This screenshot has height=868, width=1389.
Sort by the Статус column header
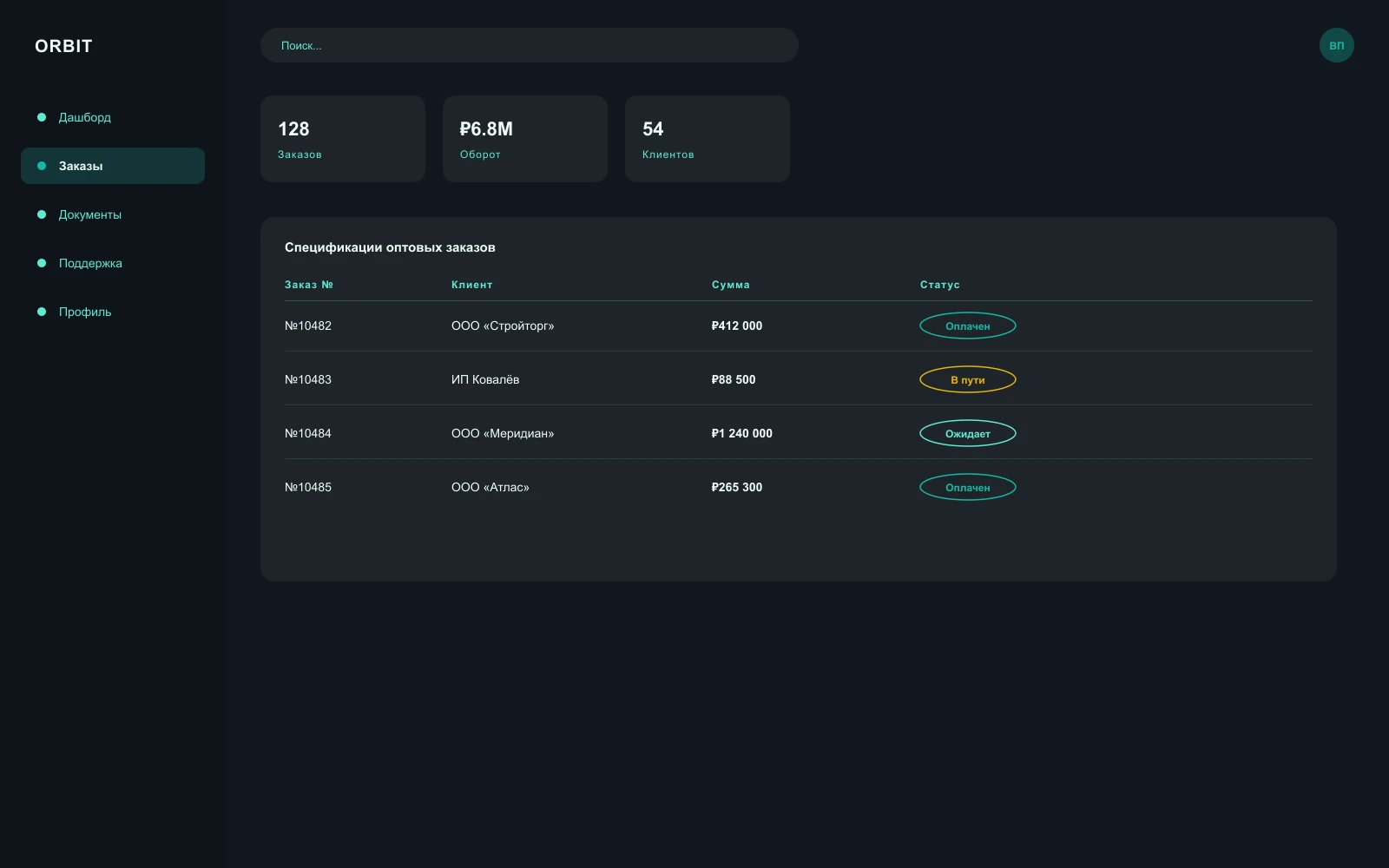pos(940,285)
